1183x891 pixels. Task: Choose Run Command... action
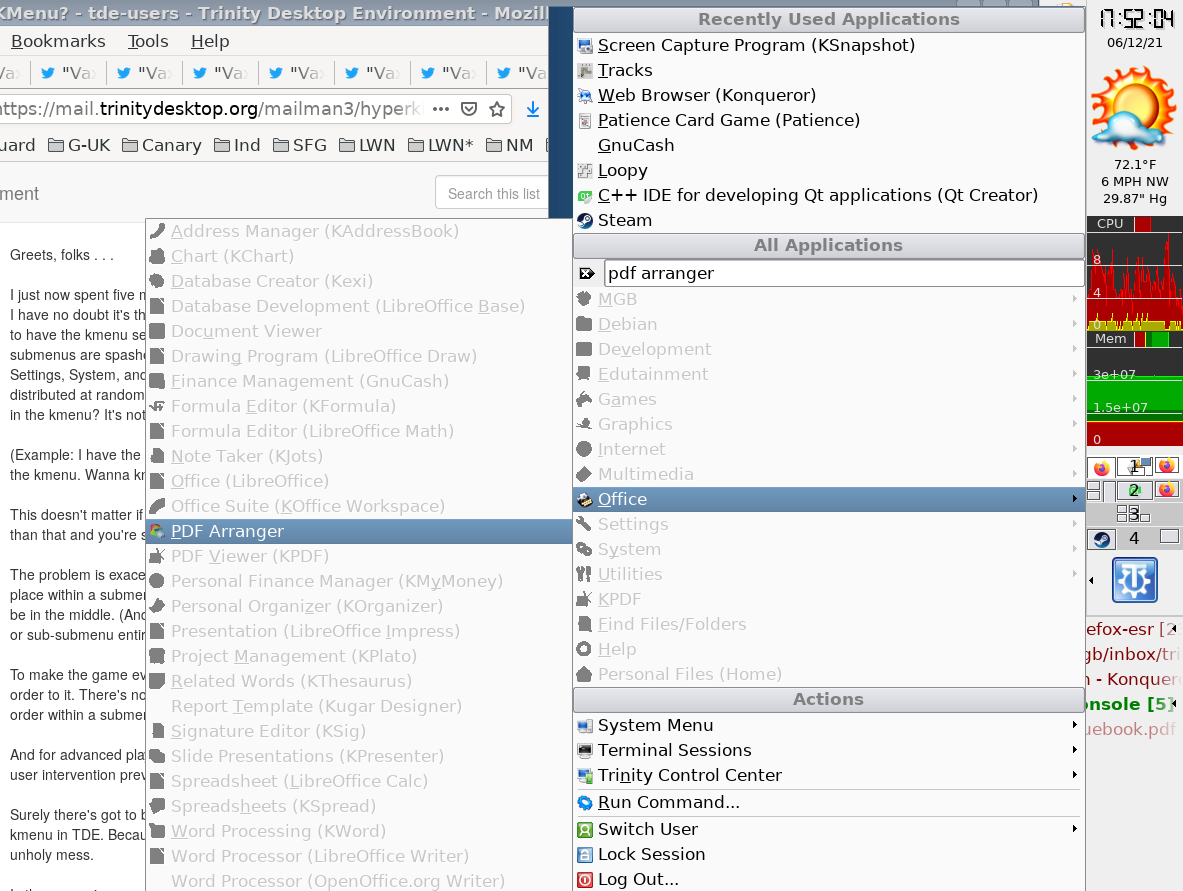(828, 803)
